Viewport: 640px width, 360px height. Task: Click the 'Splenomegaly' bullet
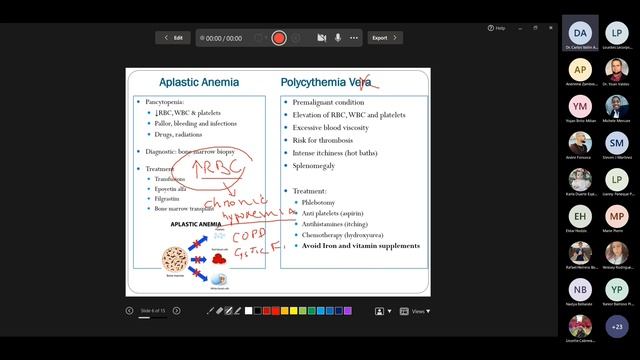click(x=313, y=166)
